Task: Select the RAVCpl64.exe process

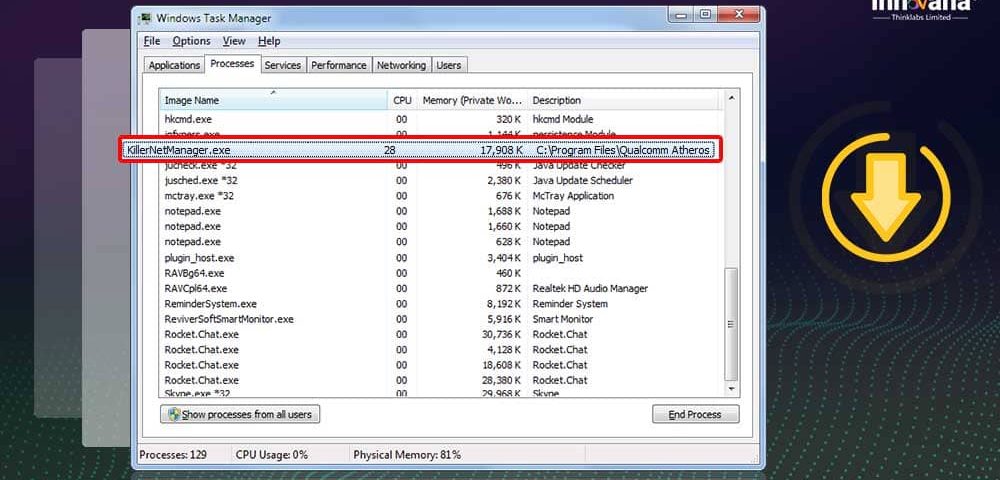Action: coord(440,289)
